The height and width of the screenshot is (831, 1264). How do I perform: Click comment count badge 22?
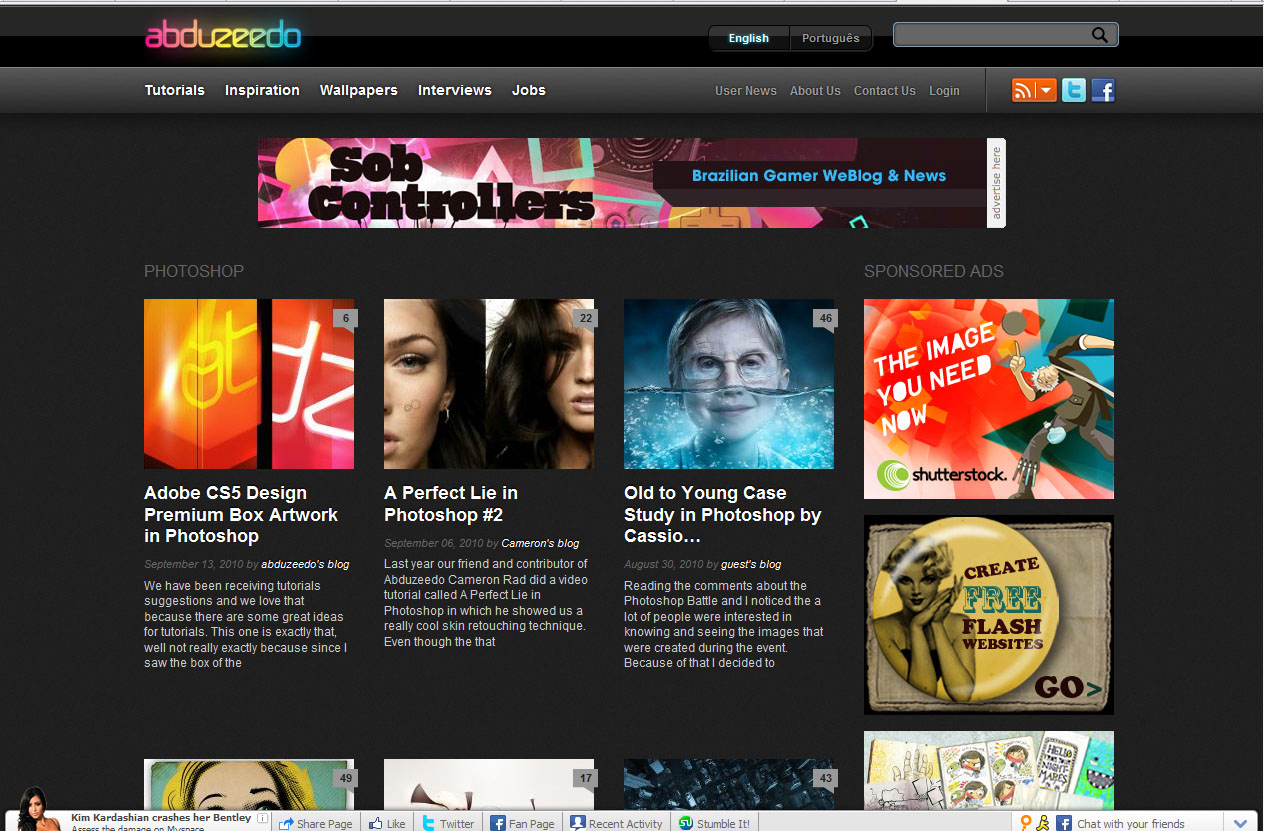click(586, 319)
